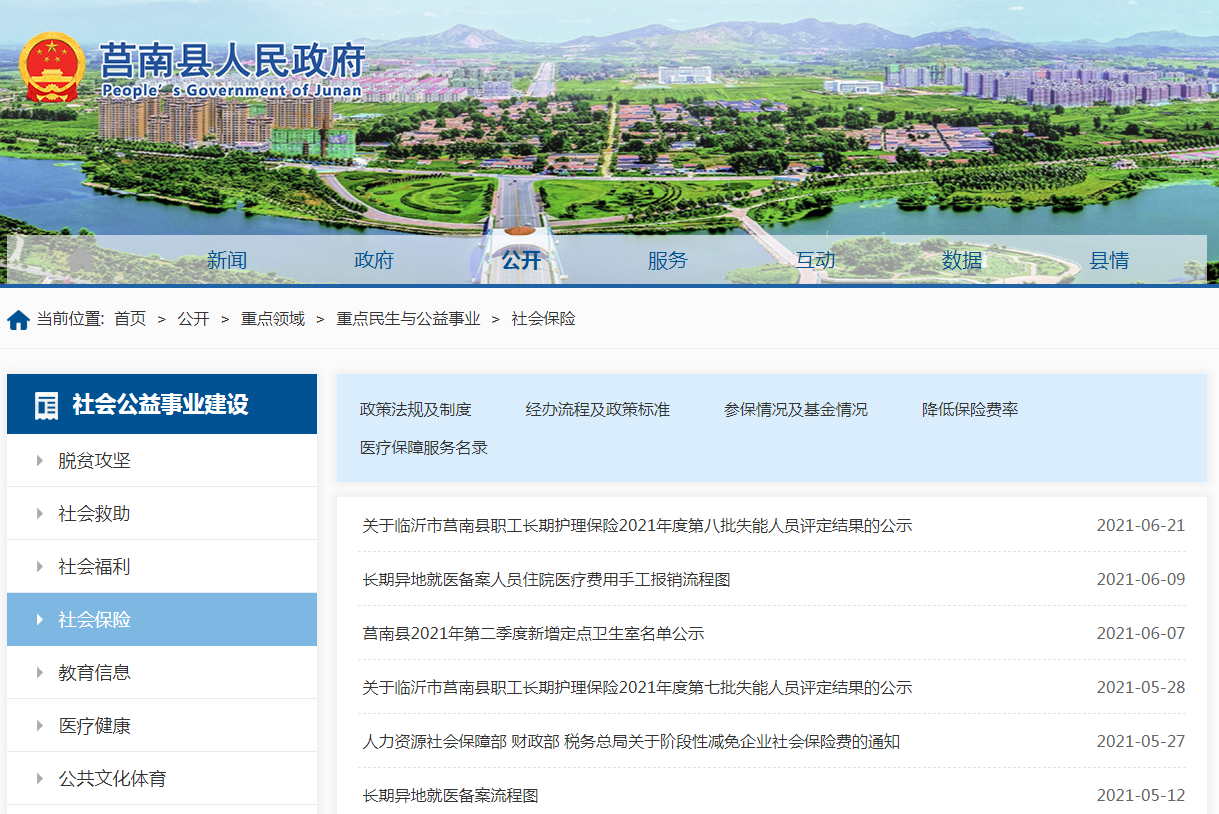Select 社会保险 in the left sidebar
Screen dimensions: 1219x814
point(162,620)
